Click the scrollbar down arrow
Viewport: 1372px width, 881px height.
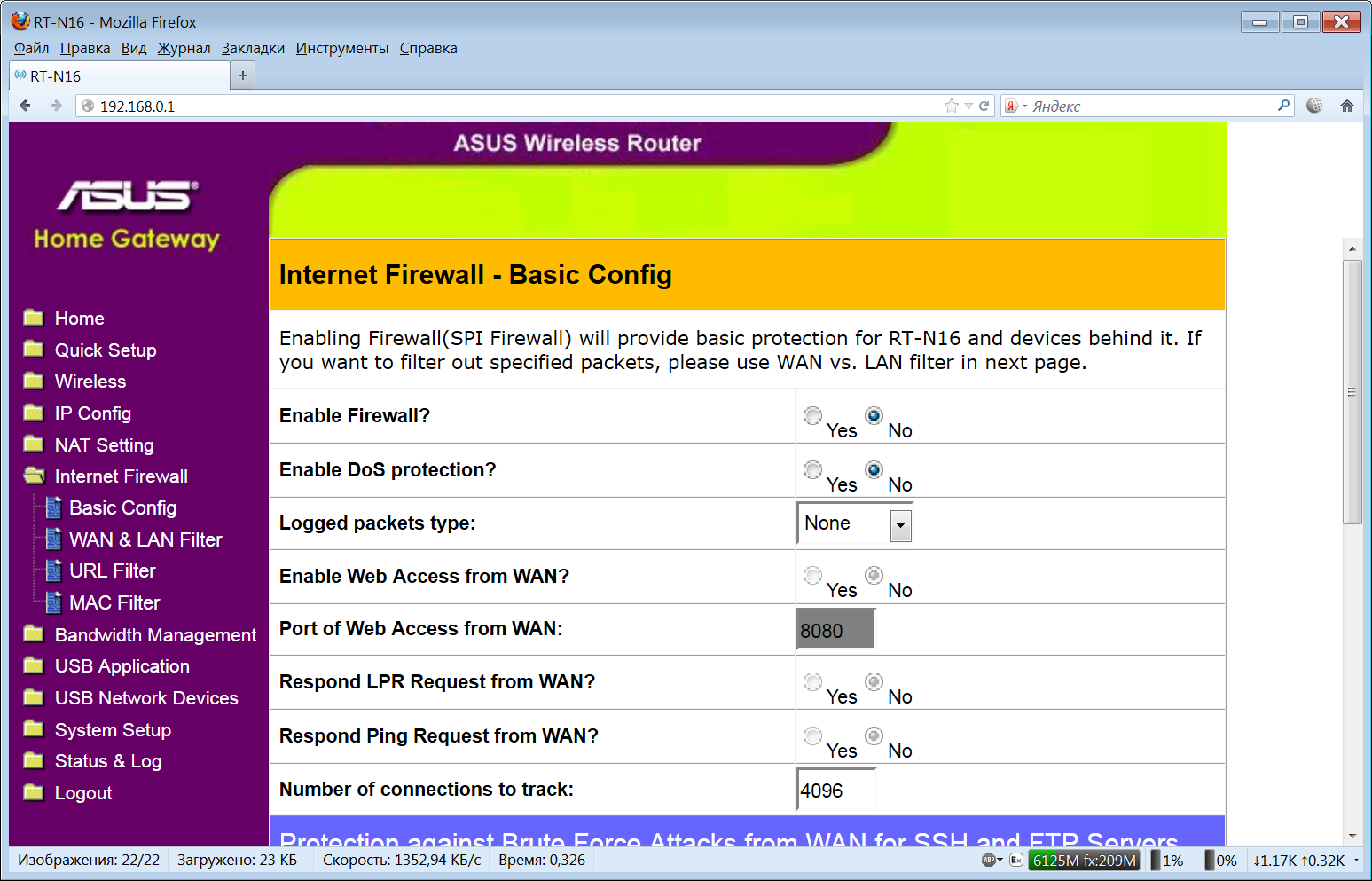point(1352,836)
